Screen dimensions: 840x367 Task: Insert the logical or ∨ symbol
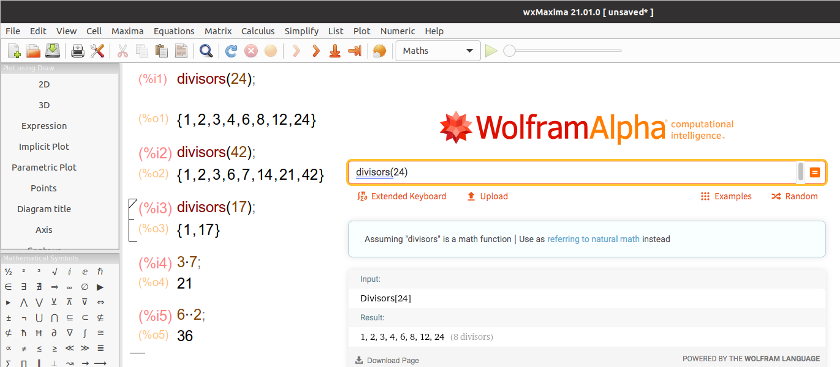pos(39,302)
